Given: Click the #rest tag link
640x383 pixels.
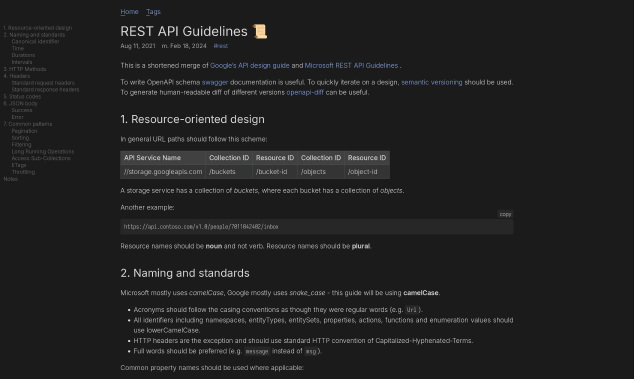Looking at the screenshot, I should [222, 46].
